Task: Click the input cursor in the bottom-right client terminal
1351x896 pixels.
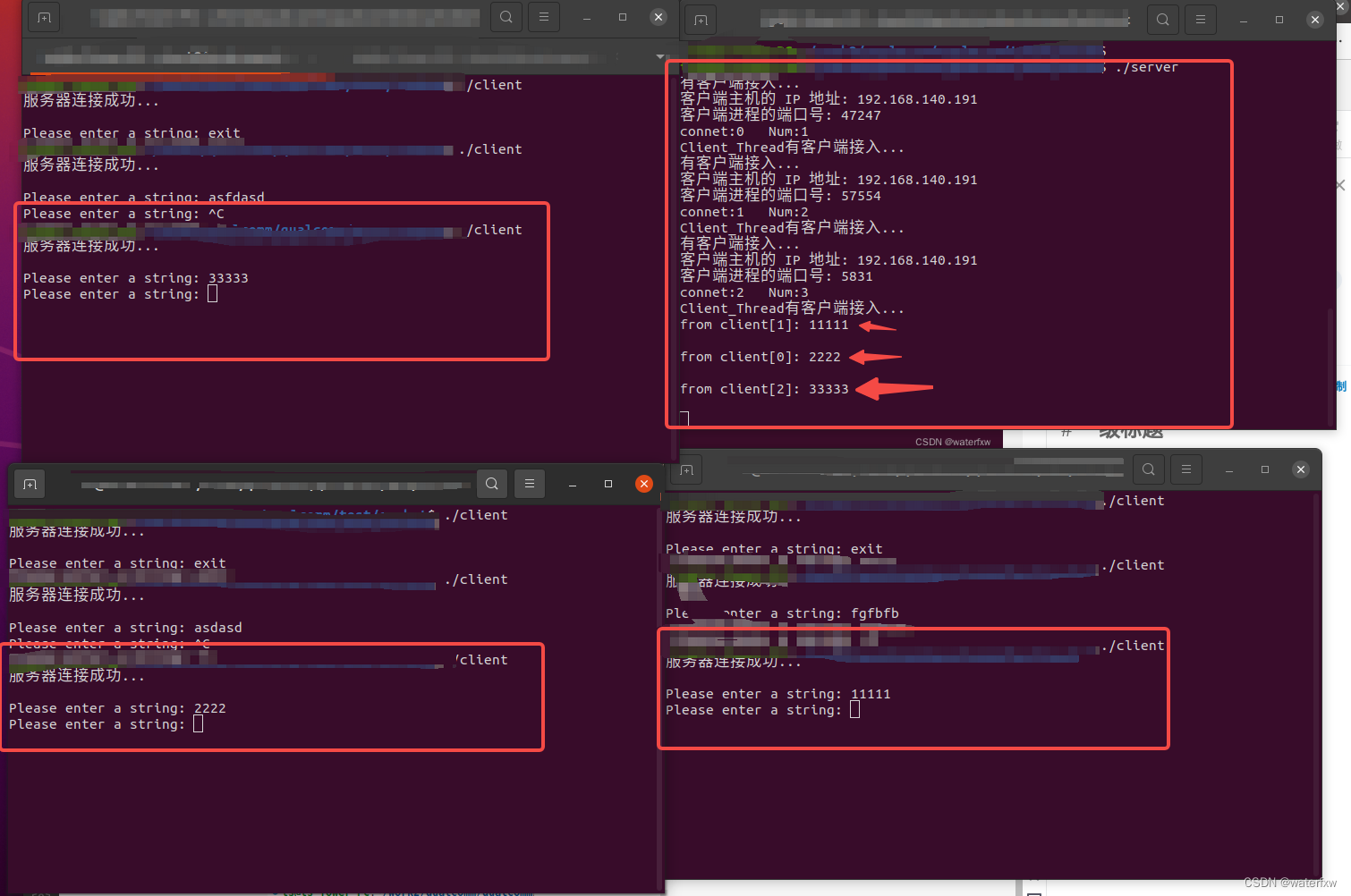Action: [x=855, y=709]
